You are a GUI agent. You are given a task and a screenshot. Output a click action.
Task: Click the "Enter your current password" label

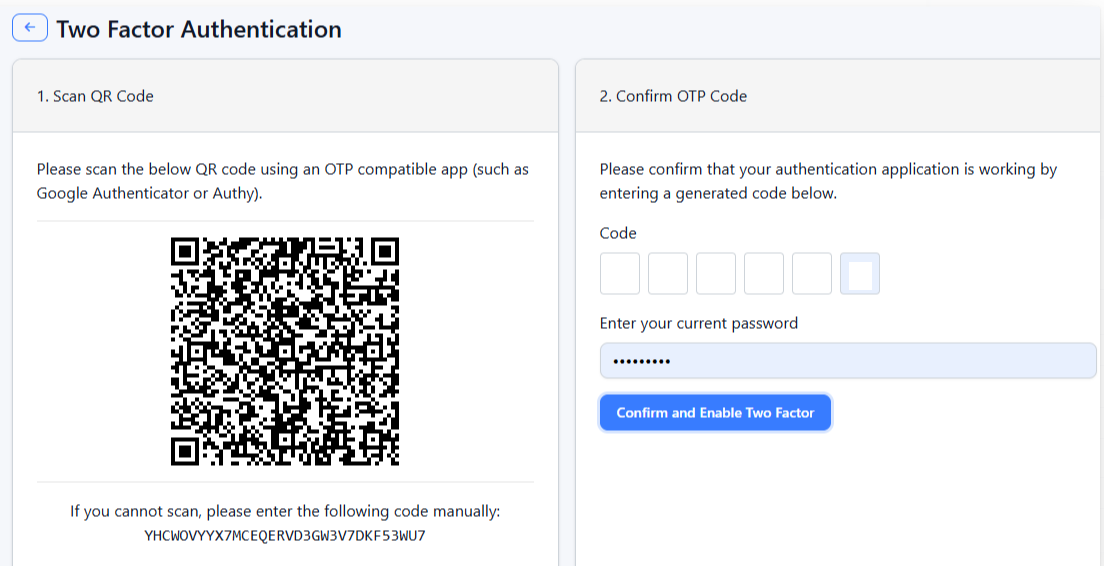[x=699, y=323]
